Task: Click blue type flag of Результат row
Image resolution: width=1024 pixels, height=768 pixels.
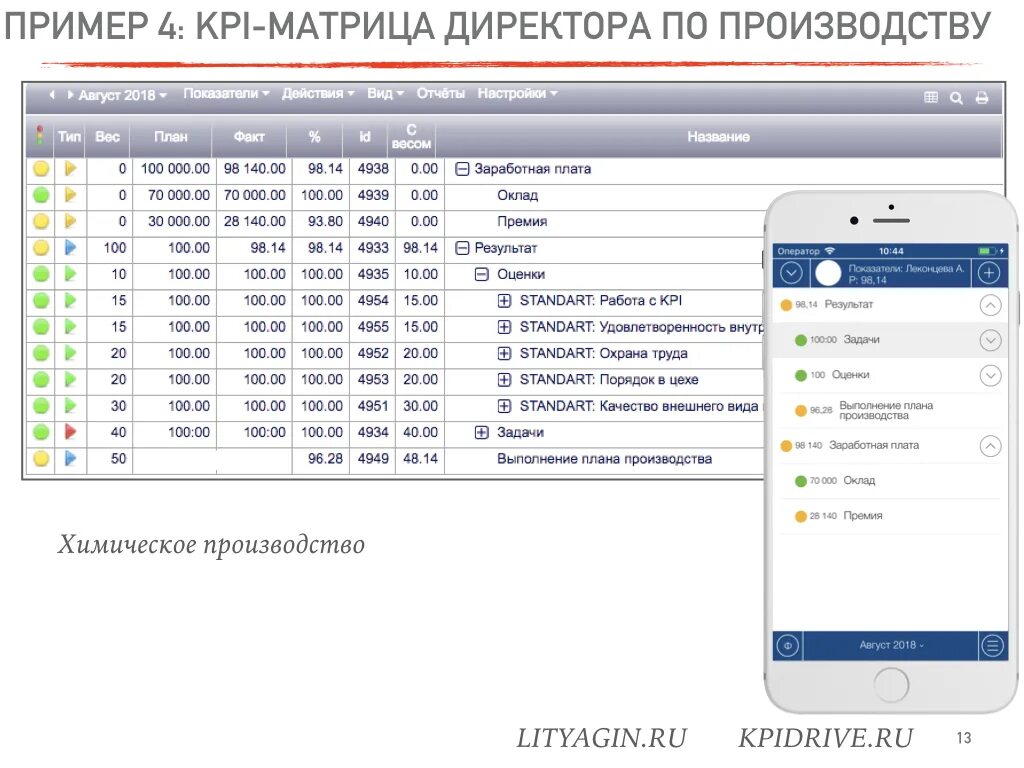Action: tap(71, 248)
